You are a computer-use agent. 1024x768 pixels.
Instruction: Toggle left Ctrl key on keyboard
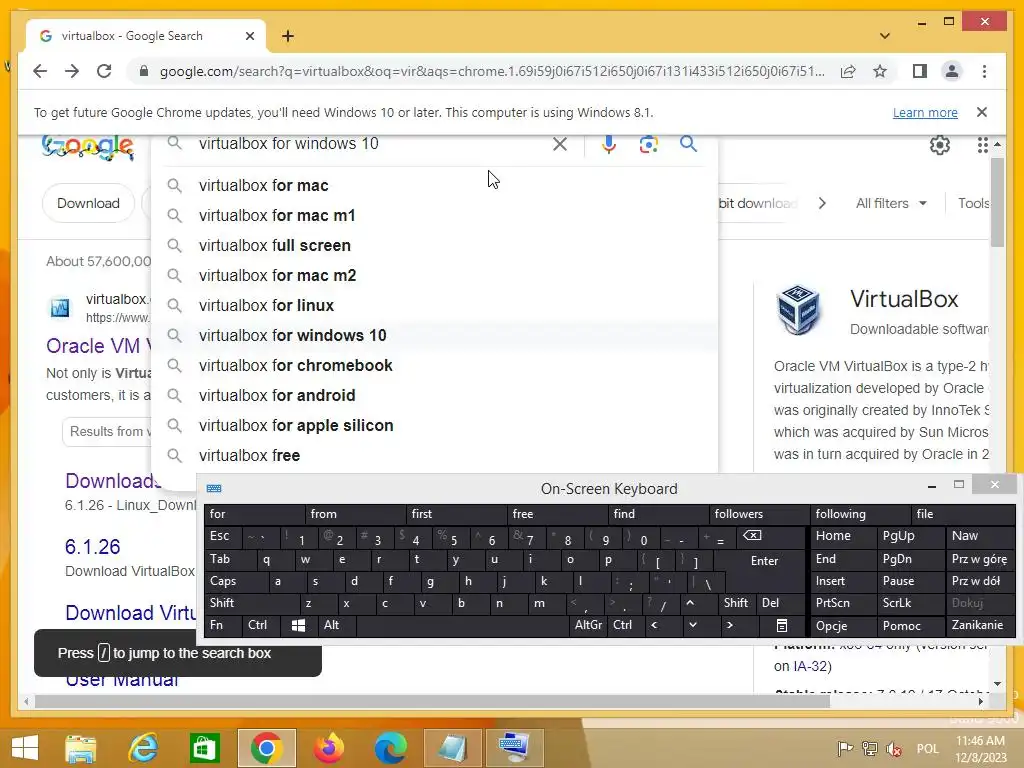[262, 626]
